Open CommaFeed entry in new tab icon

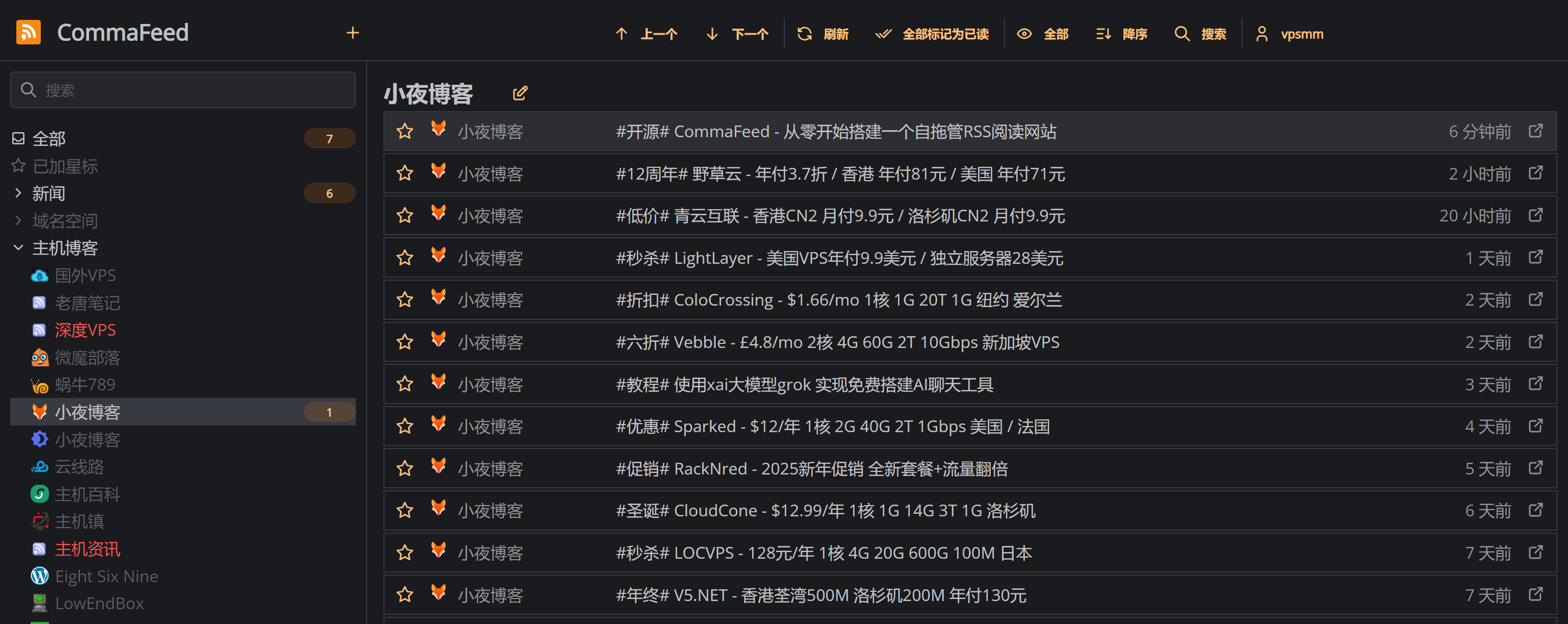coord(1536,131)
